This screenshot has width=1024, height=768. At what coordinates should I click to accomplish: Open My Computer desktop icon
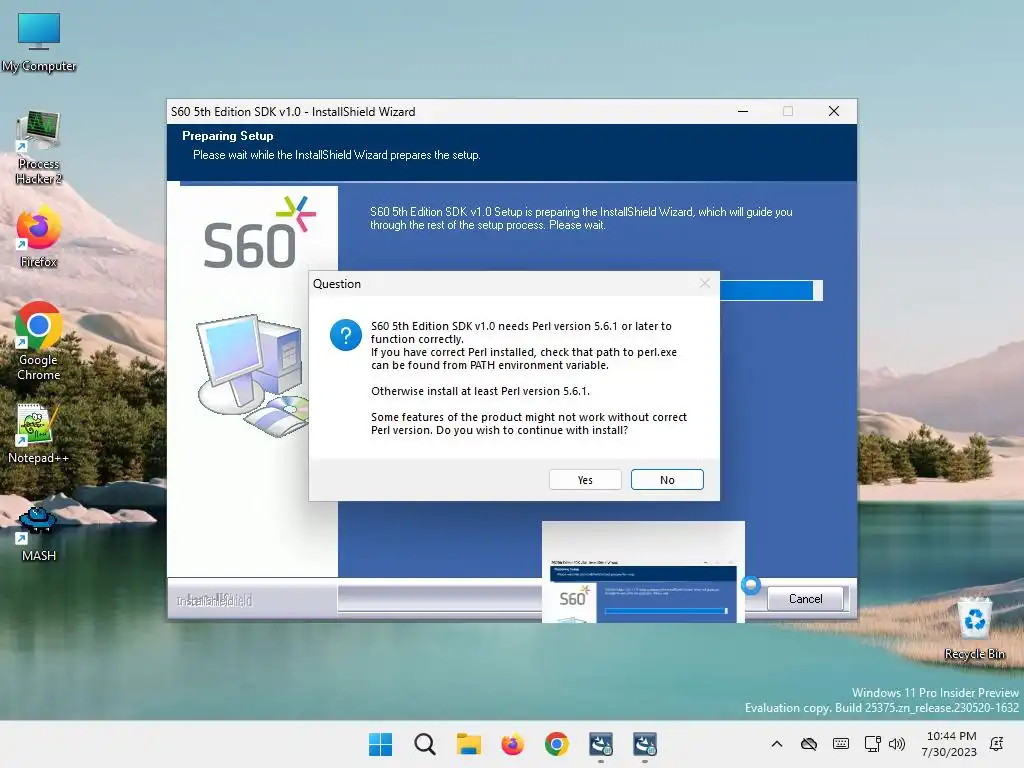39,42
